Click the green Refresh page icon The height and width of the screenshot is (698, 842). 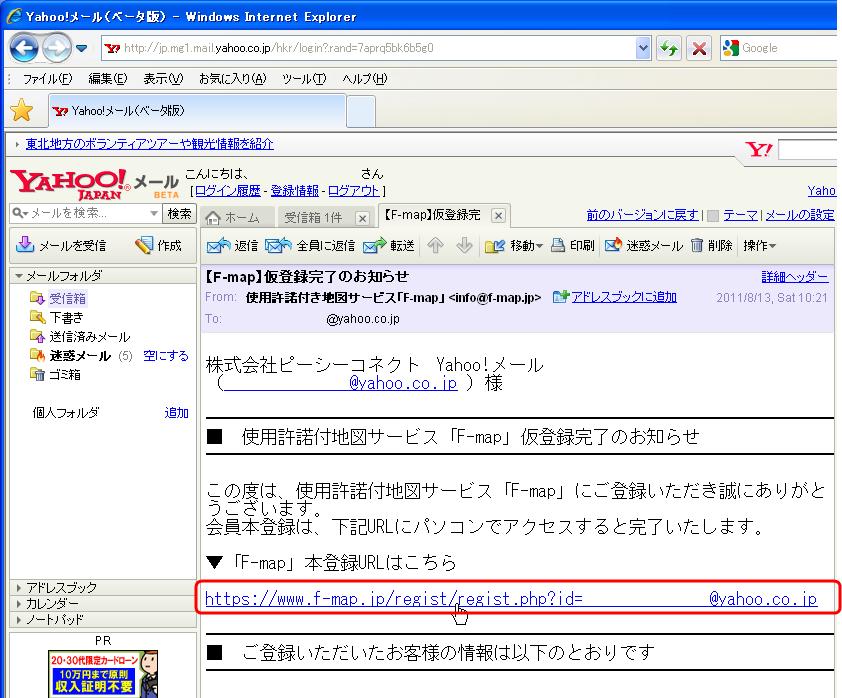click(x=669, y=48)
